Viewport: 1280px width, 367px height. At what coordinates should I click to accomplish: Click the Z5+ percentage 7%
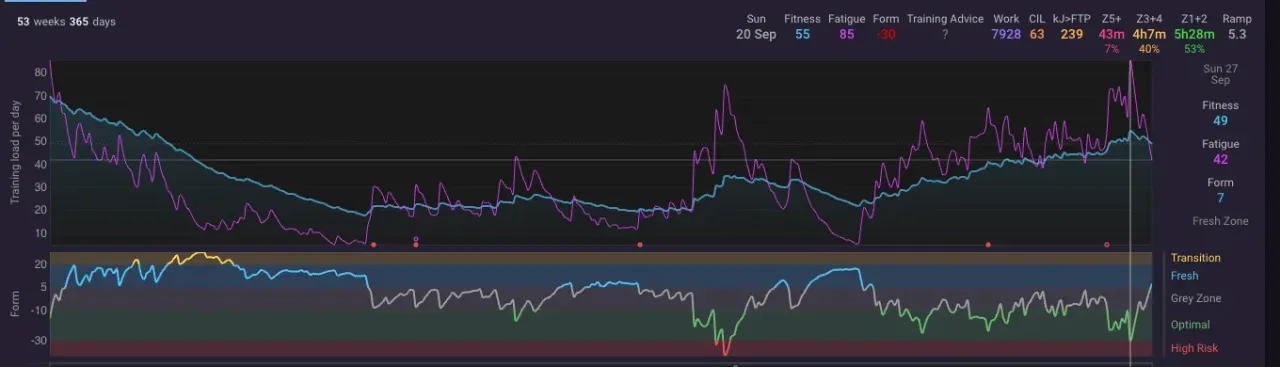point(1111,49)
